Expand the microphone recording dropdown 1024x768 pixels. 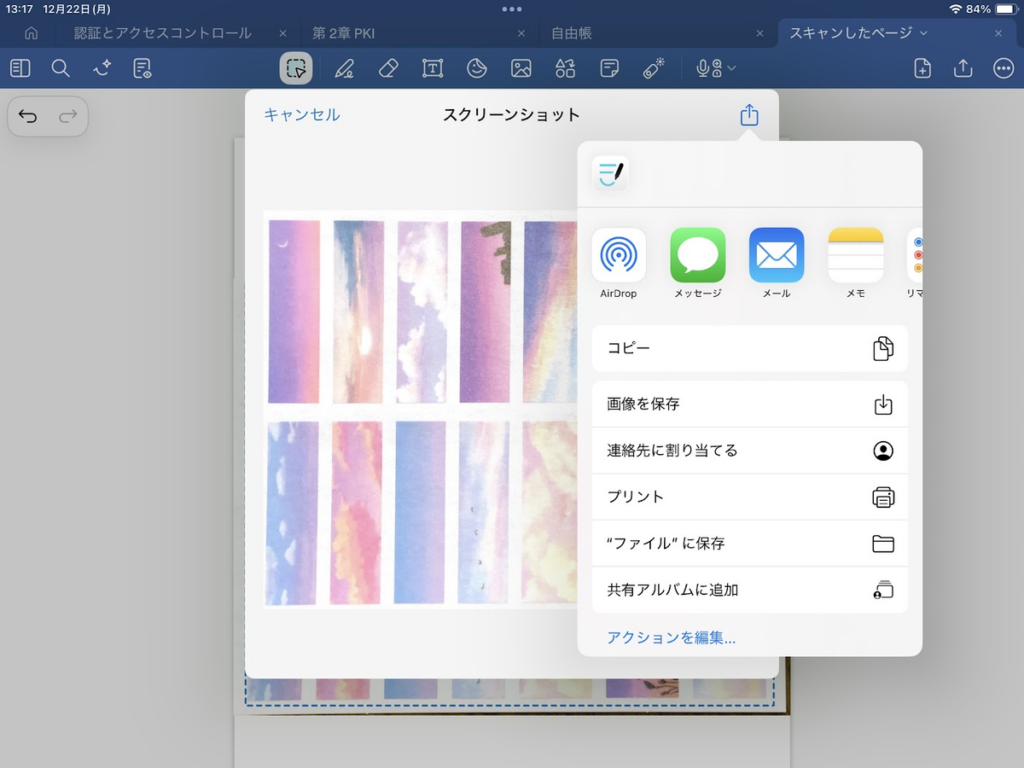point(732,68)
